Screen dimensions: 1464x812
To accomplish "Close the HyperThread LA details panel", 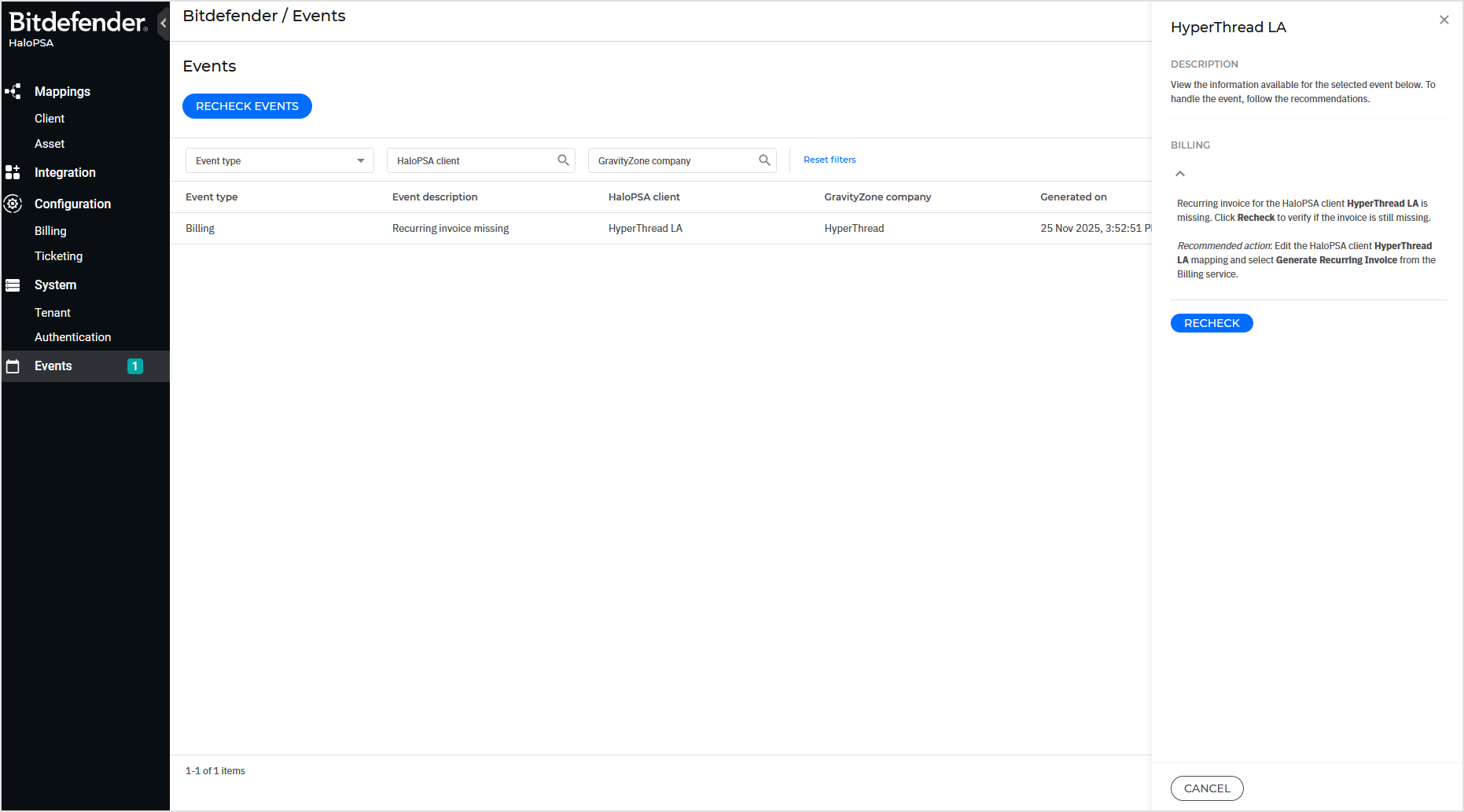I will point(1444,20).
